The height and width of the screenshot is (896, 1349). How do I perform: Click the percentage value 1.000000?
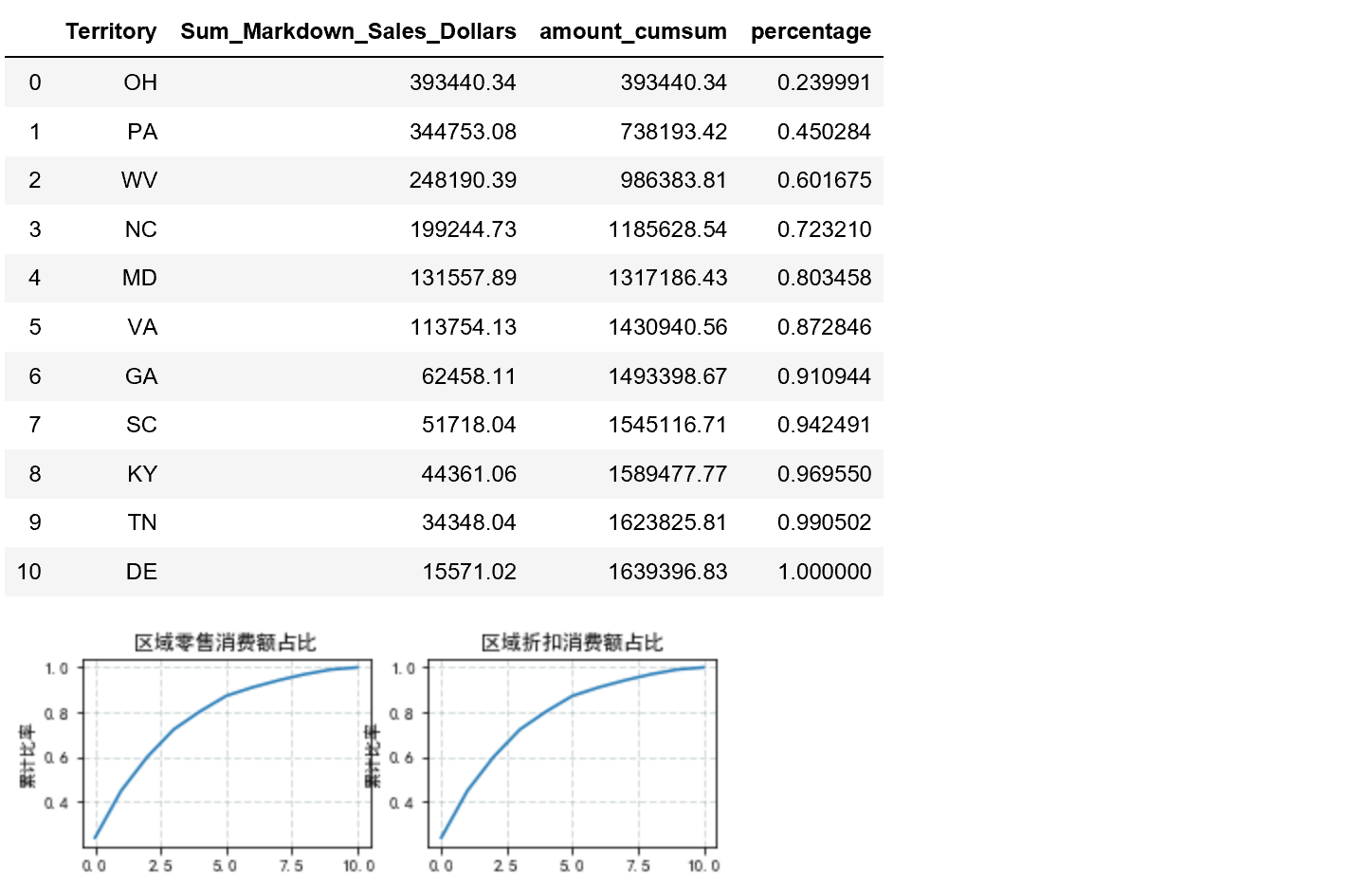[x=824, y=572]
